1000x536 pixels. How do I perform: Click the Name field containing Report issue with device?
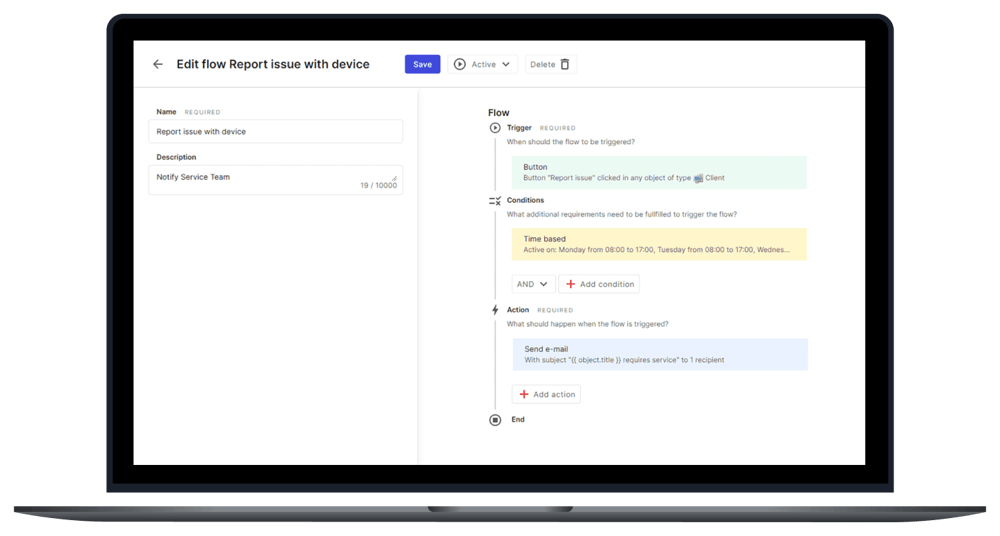click(x=276, y=131)
